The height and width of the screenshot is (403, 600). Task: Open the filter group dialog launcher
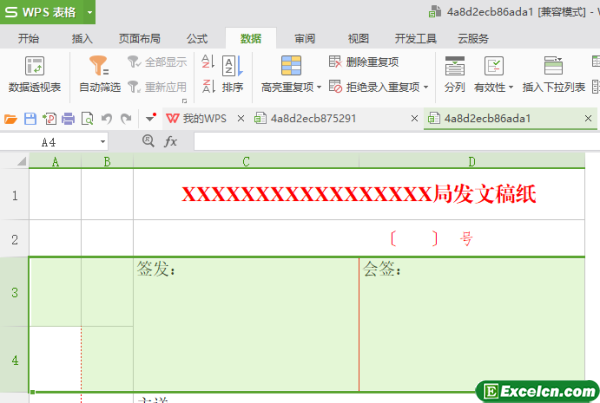coord(184,101)
